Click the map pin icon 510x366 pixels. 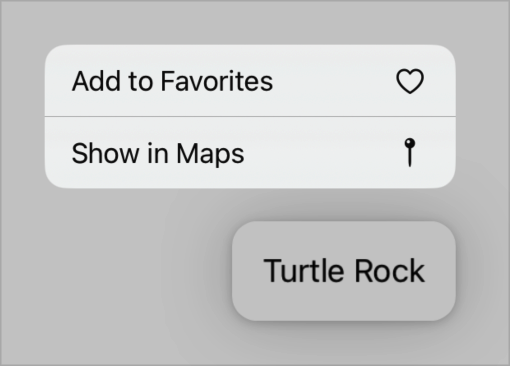(410, 152)
